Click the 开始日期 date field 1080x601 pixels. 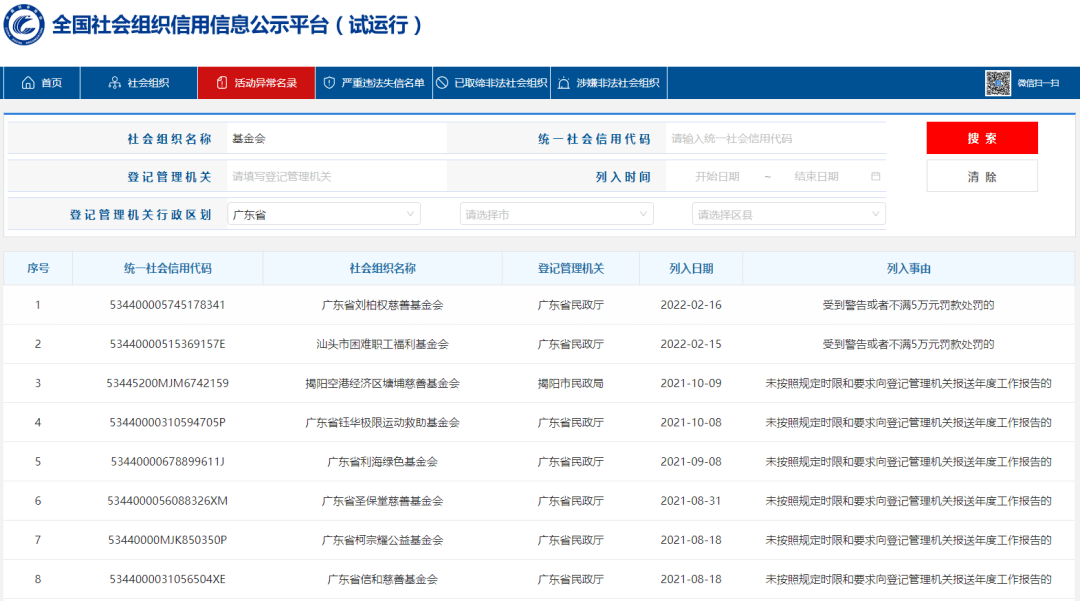pos(717,176)
